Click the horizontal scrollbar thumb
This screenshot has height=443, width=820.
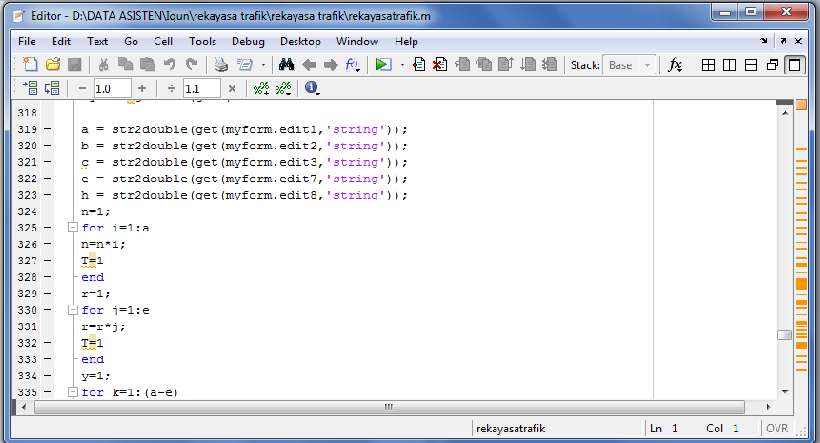389,407
